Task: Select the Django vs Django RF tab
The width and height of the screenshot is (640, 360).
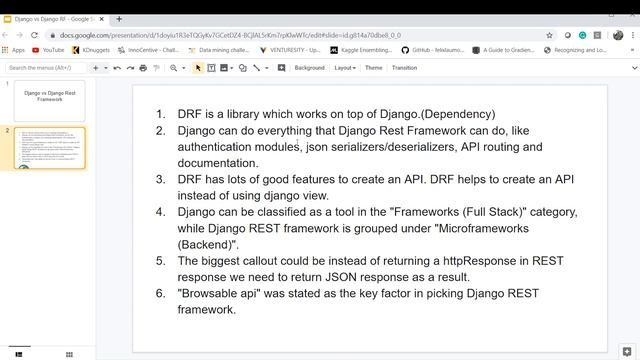Action: click(x=55, y=19)
